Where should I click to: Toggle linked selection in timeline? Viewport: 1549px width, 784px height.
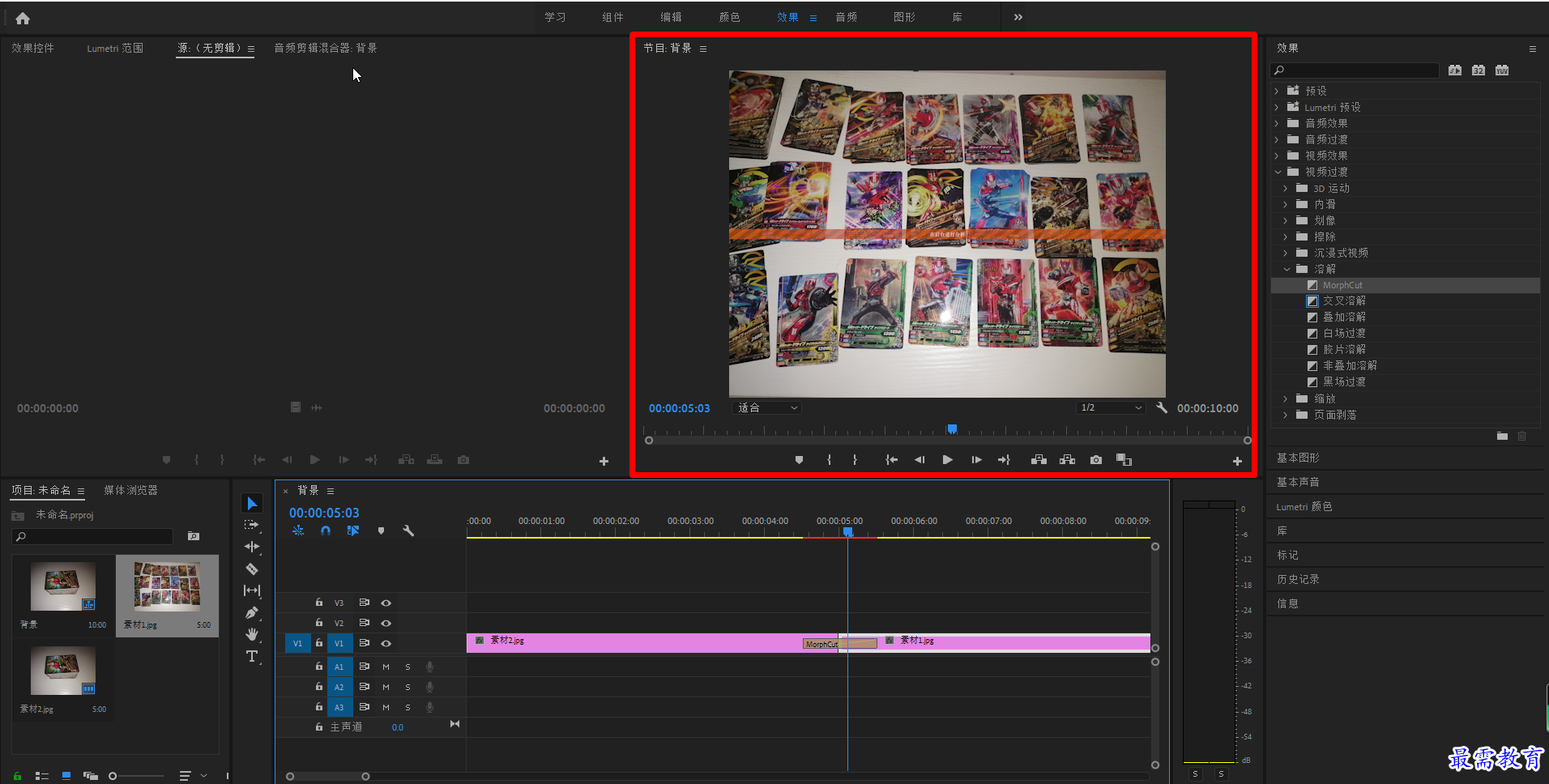click(353, 531)
